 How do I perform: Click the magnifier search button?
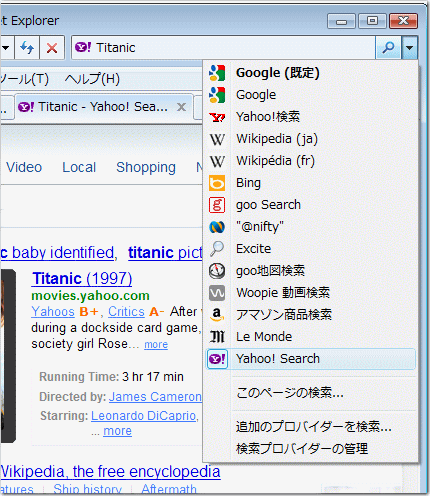[388, 48]
